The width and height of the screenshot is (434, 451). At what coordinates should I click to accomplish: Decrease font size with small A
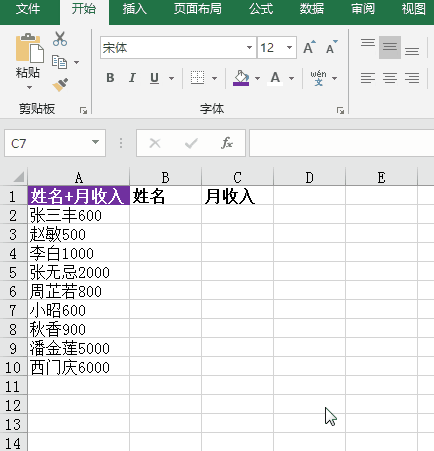point(331,47)
